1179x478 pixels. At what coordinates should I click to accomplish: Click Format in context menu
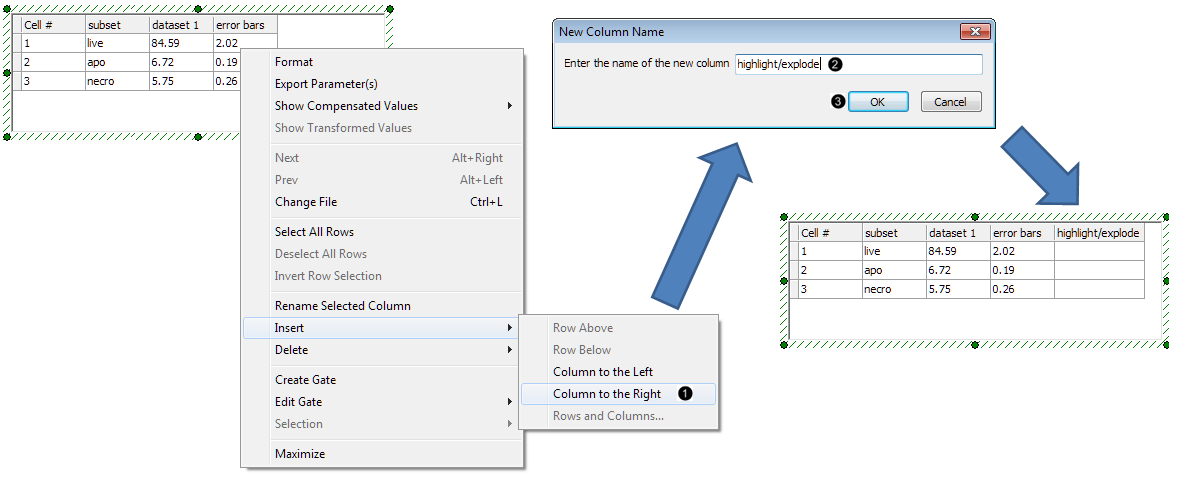point(294,62)
